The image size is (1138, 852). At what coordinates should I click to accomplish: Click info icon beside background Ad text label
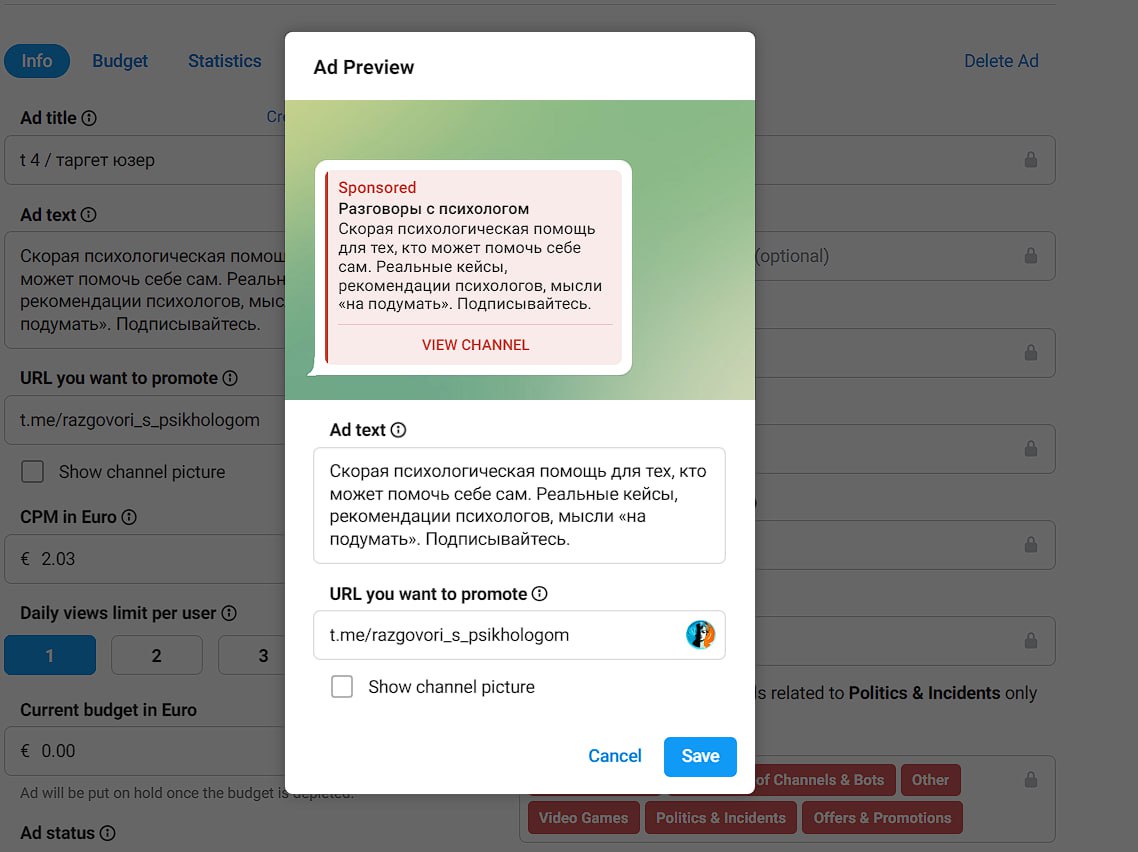[89, 215]
